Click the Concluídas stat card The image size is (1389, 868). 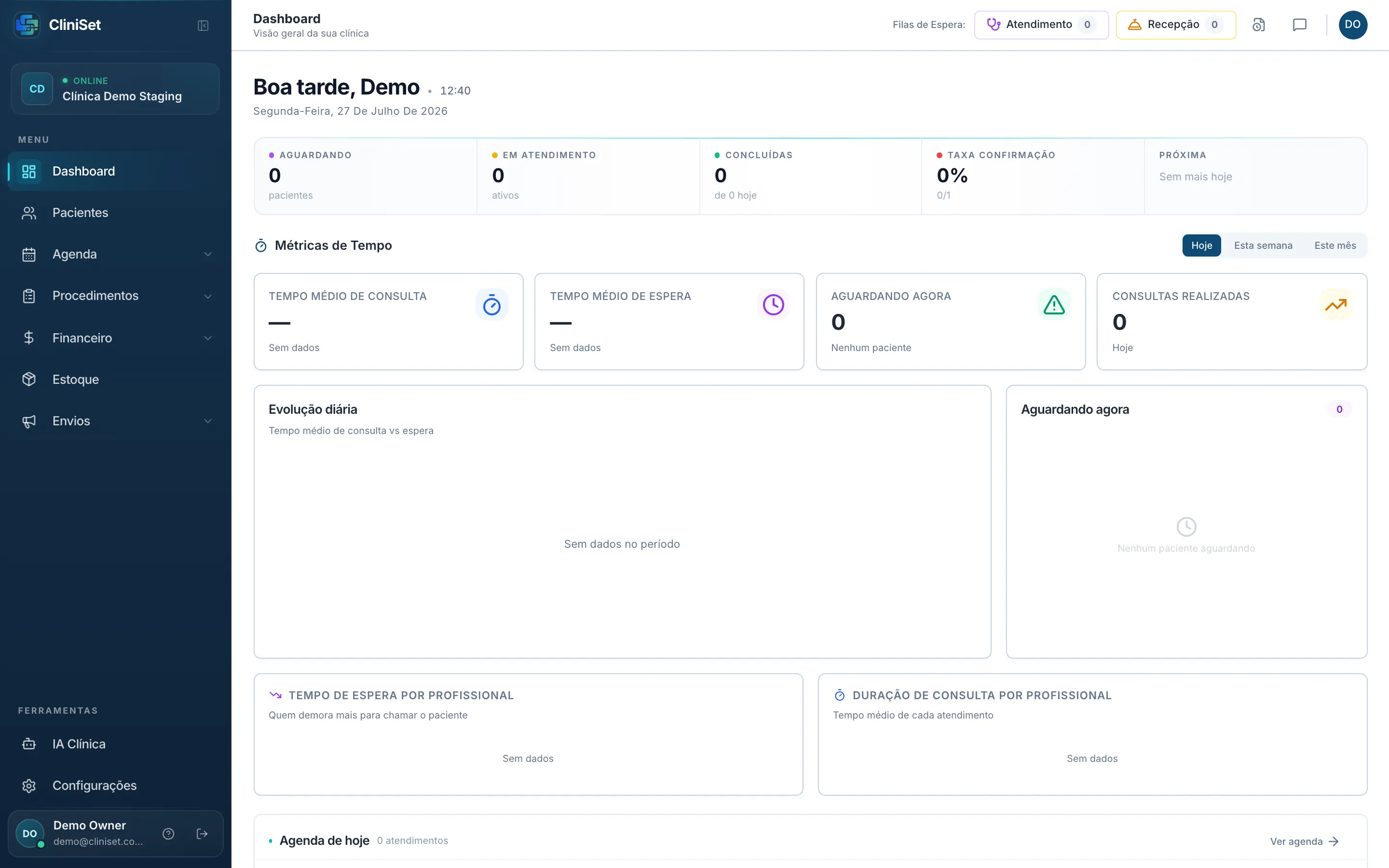pyautogui.click(x=810, y=176)
